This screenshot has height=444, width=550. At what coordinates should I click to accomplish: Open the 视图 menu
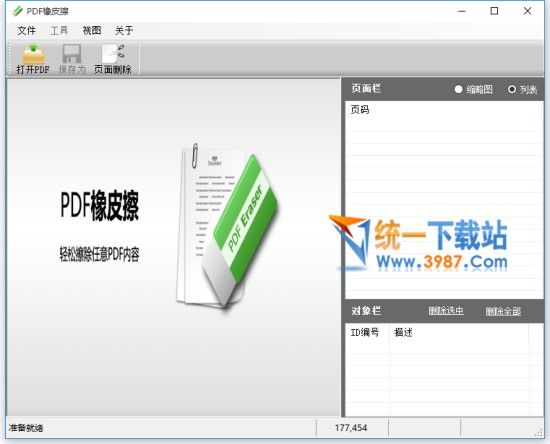click(92, 31)
